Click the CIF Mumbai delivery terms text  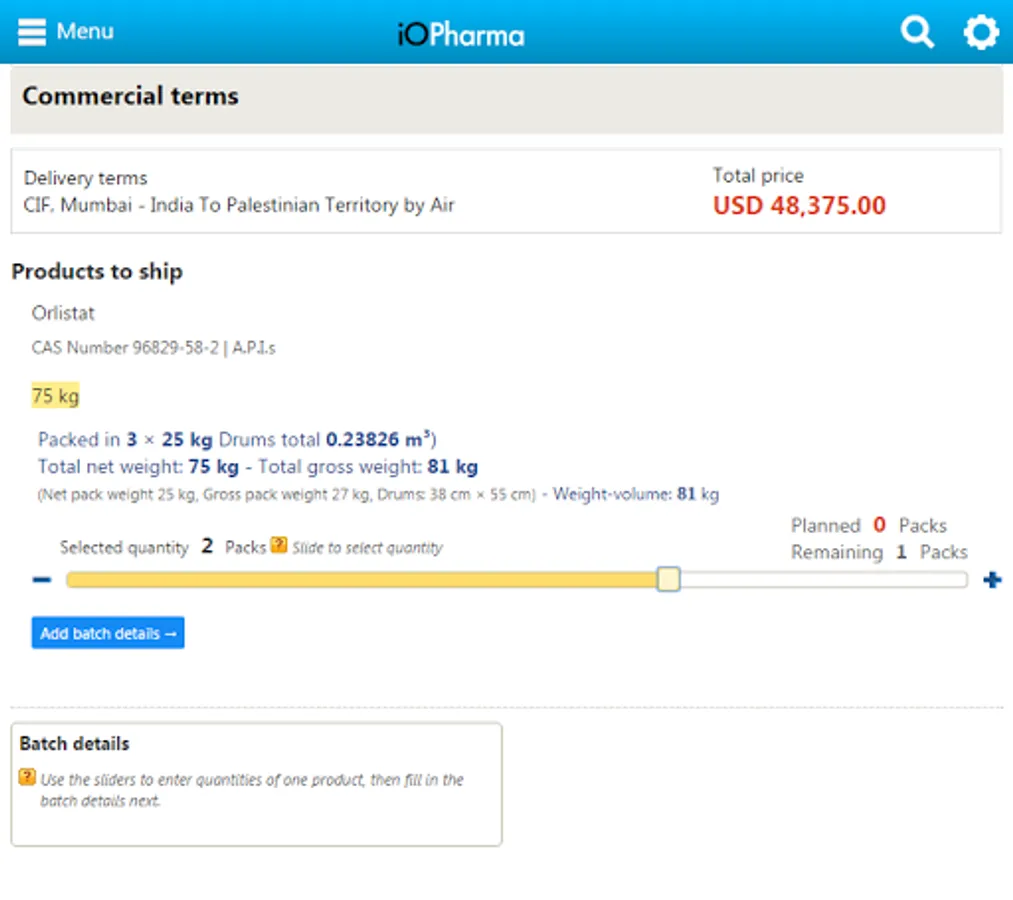[x=239, y=205]
